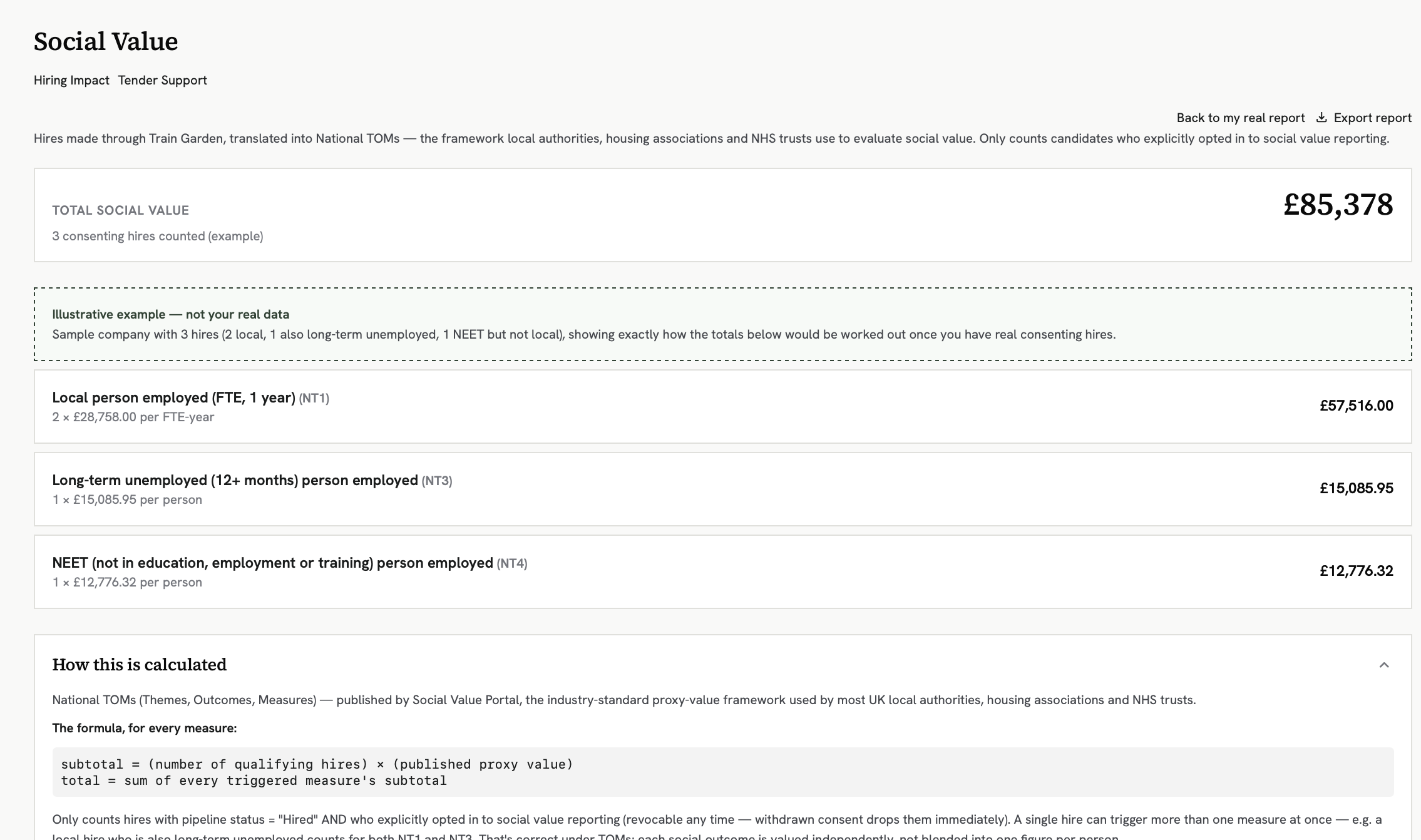This screenshot has width=1421, height=840.
Task: Click the (NT1) measure code
Action: point(314,398)
